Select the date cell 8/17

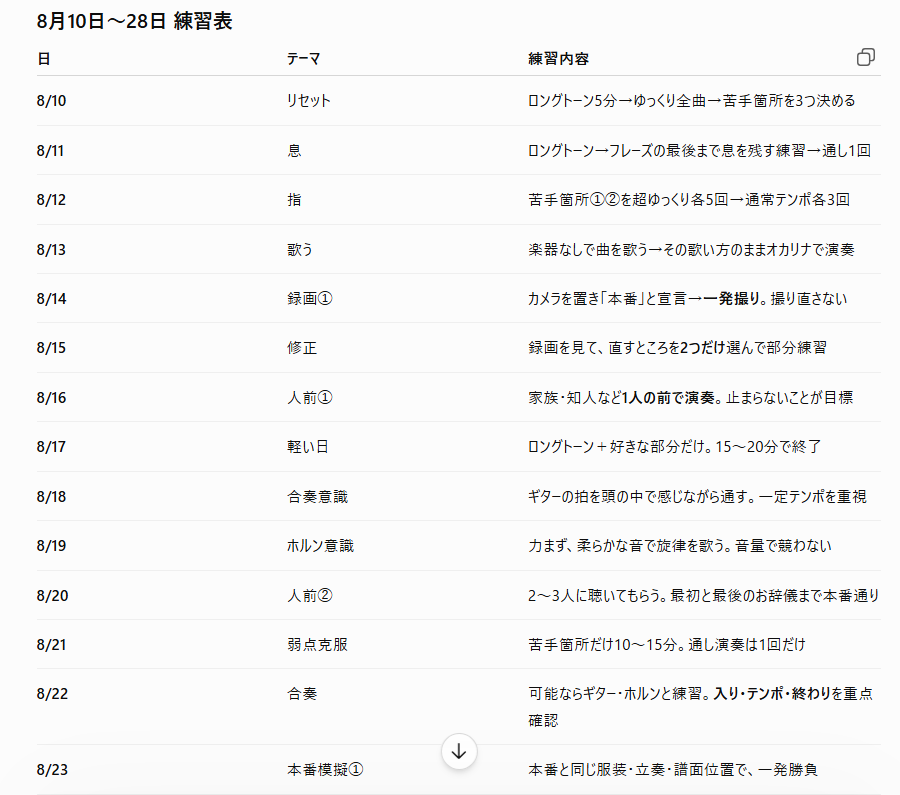click(x=51, y=447)
